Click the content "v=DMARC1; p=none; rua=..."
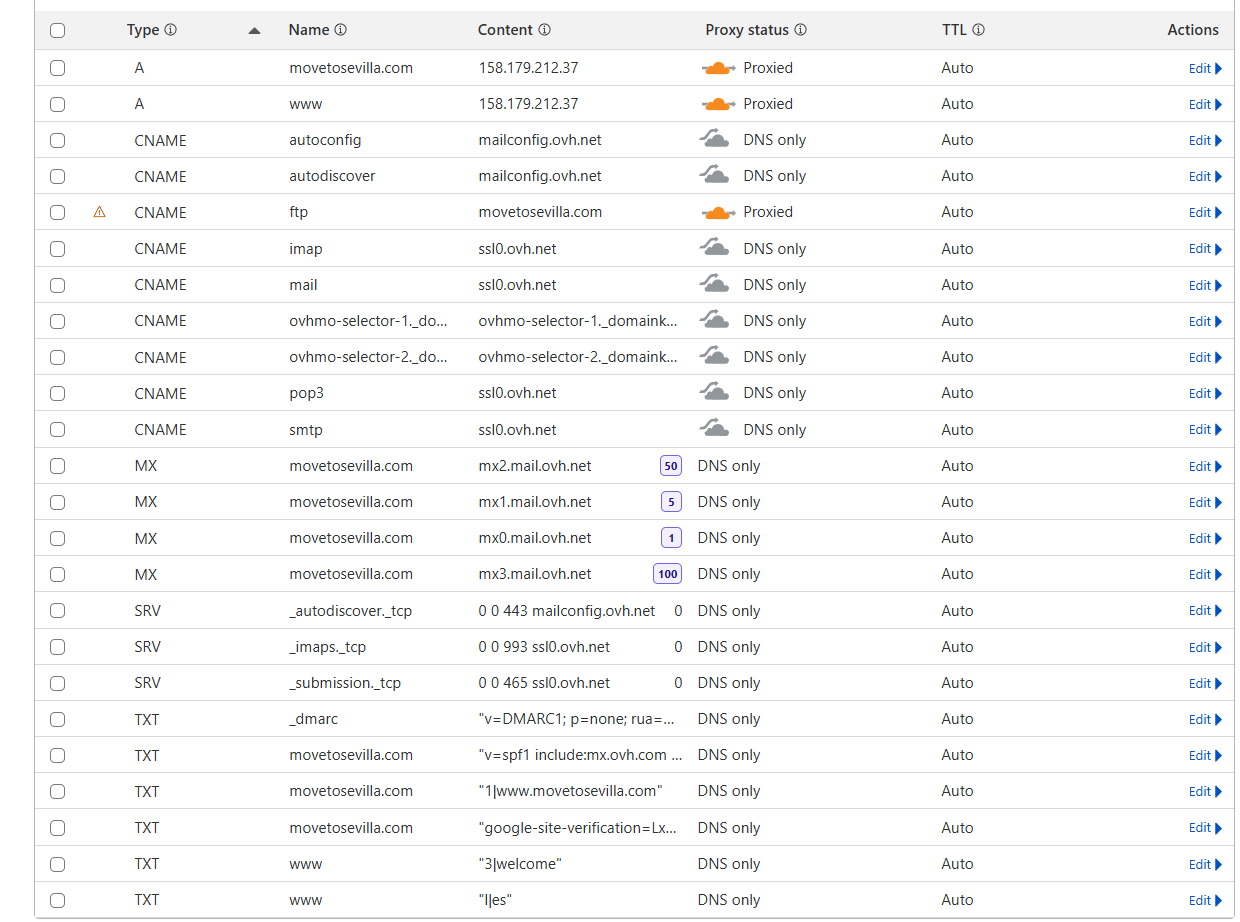The width and height of the screenshot is (1240, 922). click(x=577, y=719)
